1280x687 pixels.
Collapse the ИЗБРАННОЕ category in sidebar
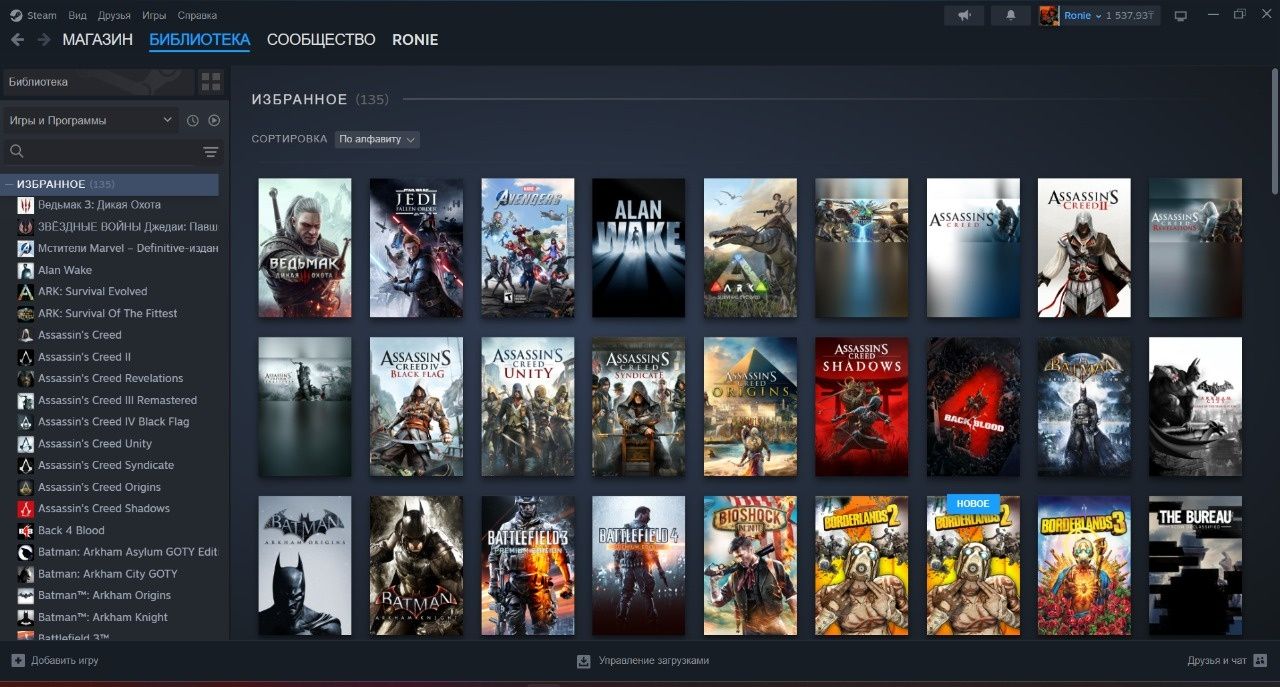coord(8,185)
